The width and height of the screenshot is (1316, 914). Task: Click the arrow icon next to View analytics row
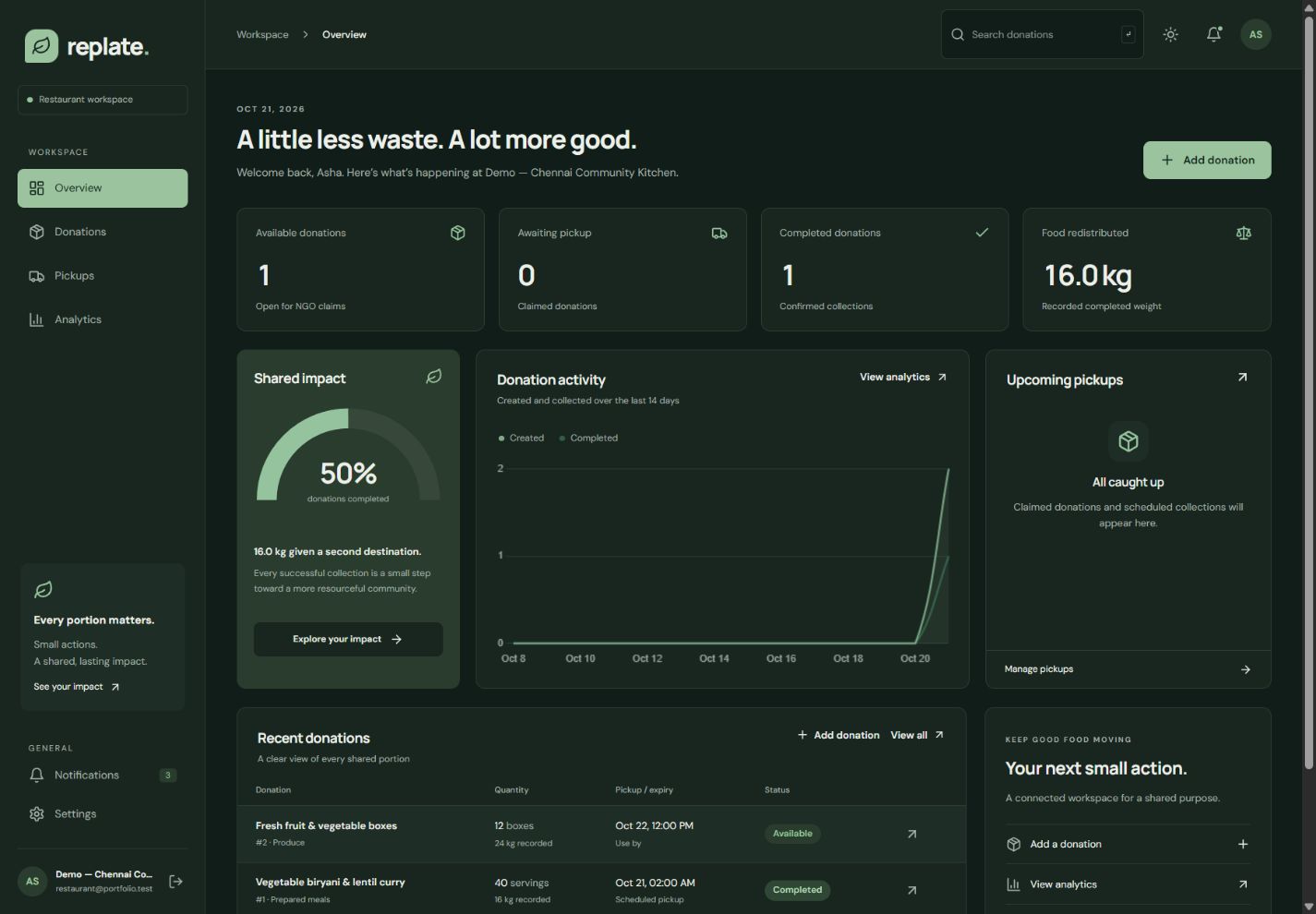tap(1243, 884)
